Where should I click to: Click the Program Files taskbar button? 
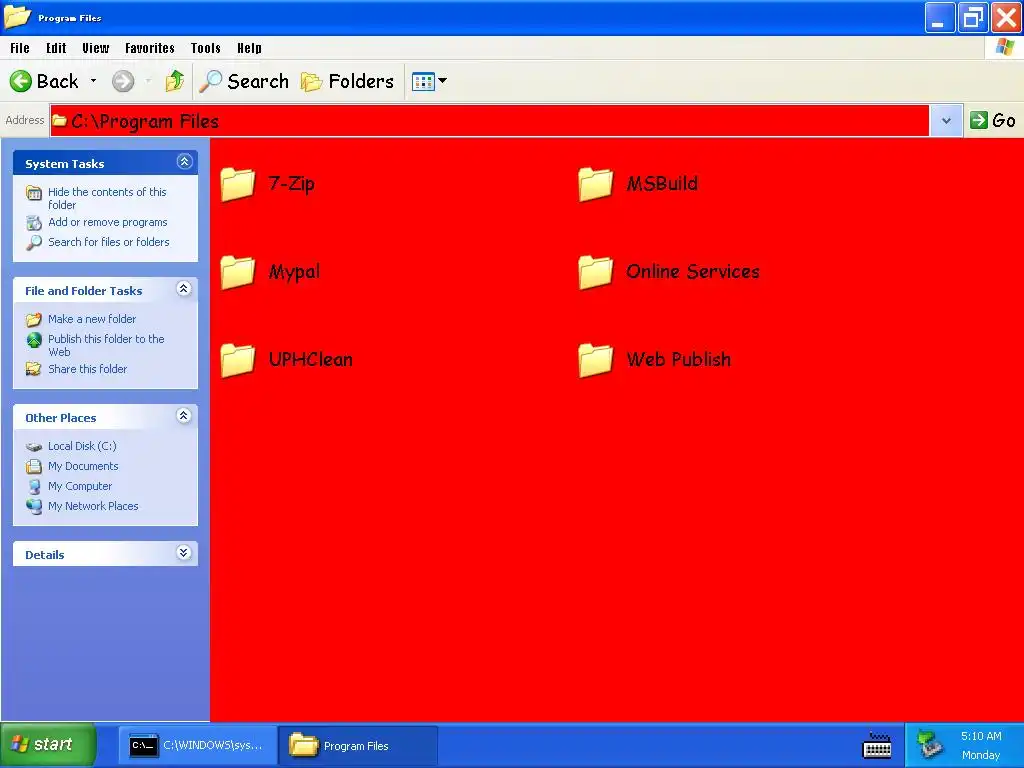tap(358, 745)
